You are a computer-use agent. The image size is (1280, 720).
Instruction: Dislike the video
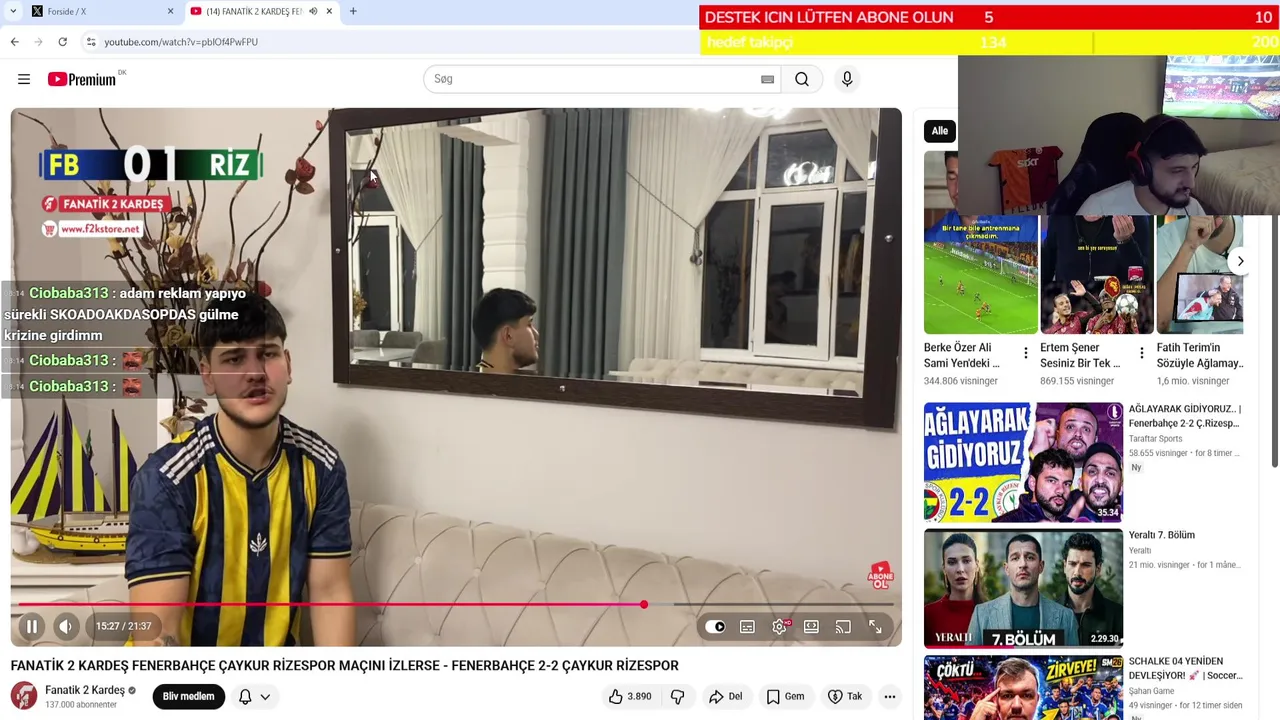(677, 696)
